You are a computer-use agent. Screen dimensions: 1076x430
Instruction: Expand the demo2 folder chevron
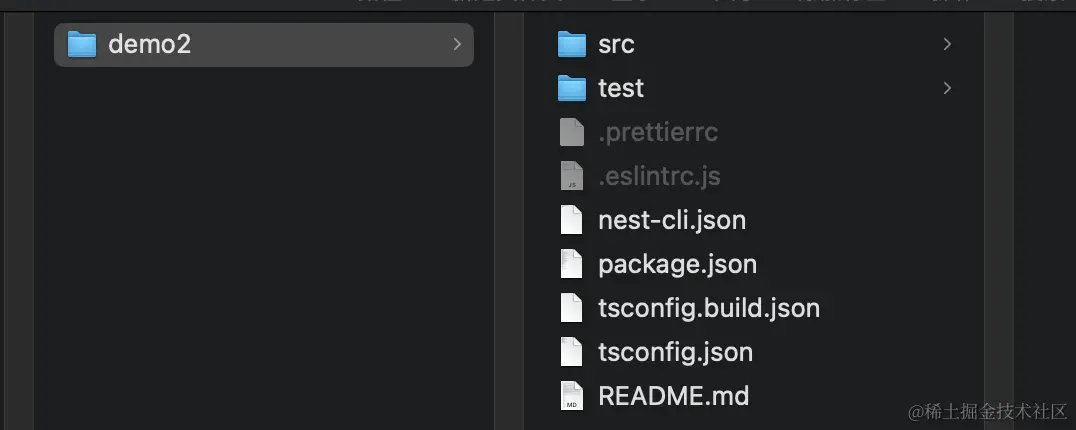(457, 45)
